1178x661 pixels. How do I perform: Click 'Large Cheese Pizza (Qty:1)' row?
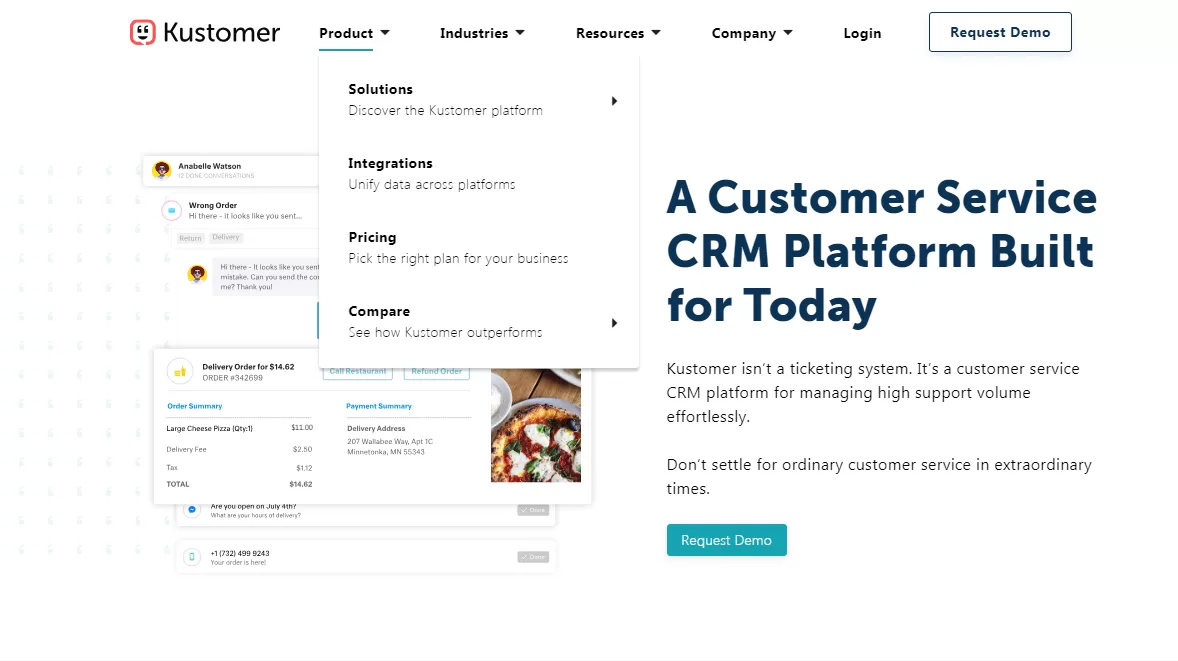point(240,428)
